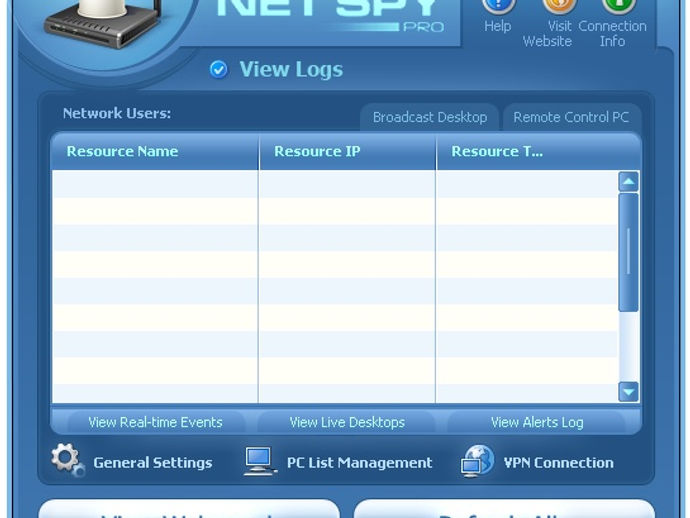Click the Visit Website icon
This screenshot has height=518, width=690.
(559, 6)
